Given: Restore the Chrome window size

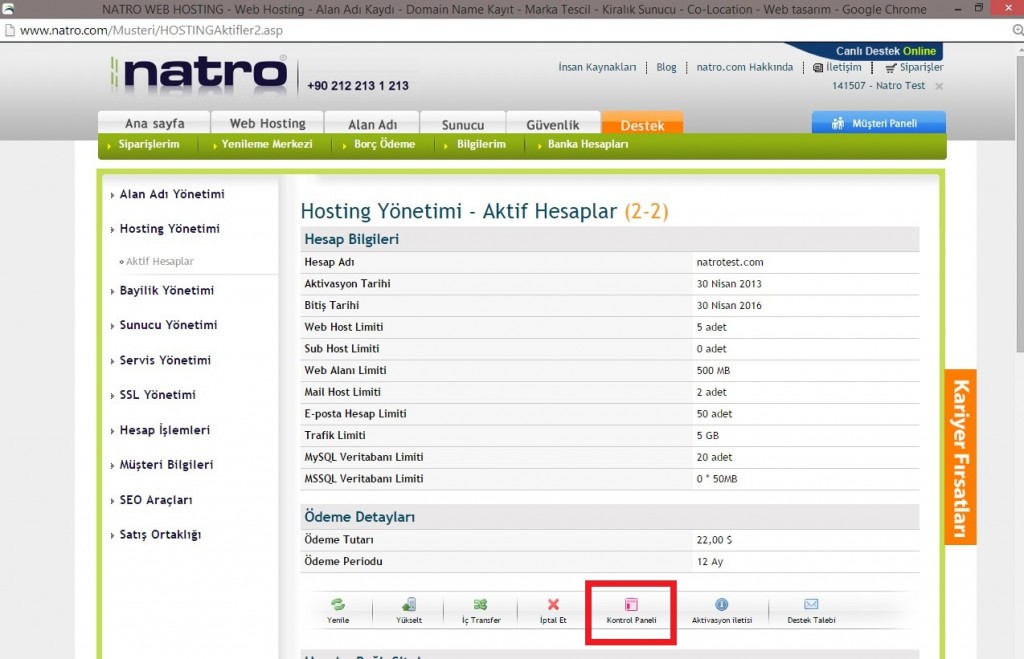Looking at the screenshot, I should [978, 8].
